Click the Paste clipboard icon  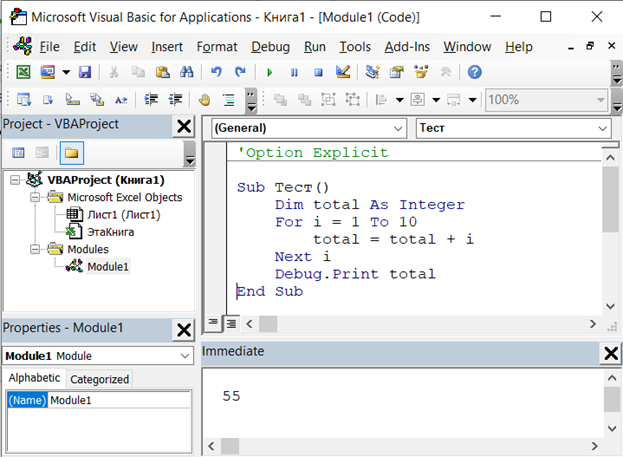point(162,72)
